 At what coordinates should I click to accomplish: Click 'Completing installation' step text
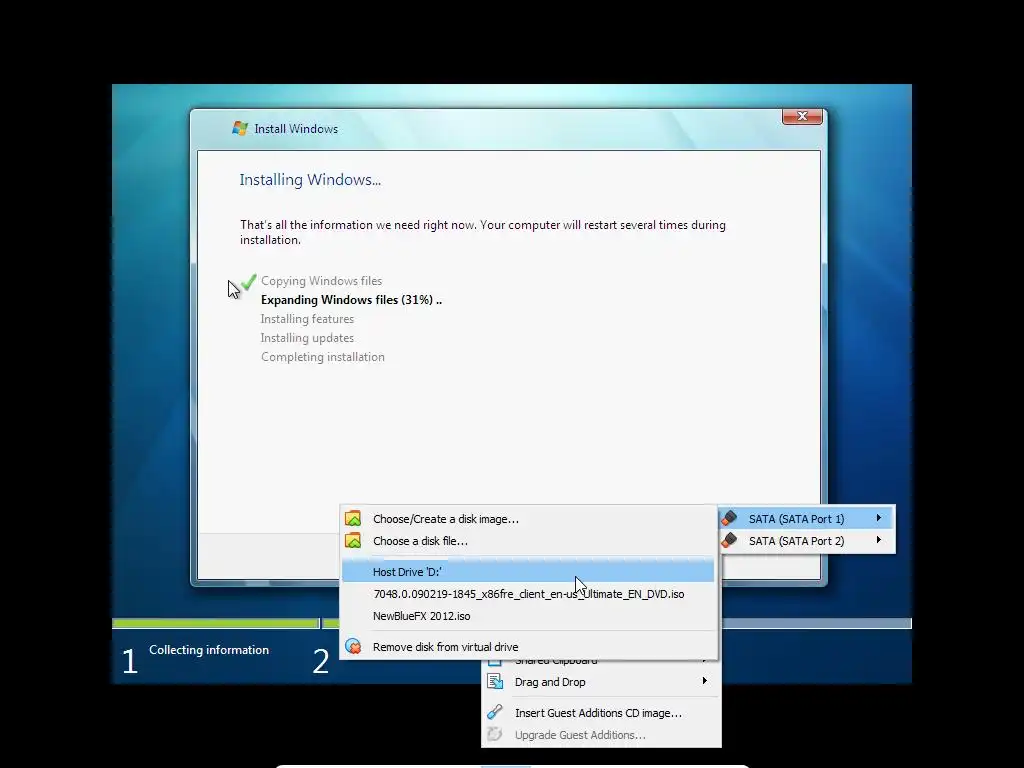point(323,357)
